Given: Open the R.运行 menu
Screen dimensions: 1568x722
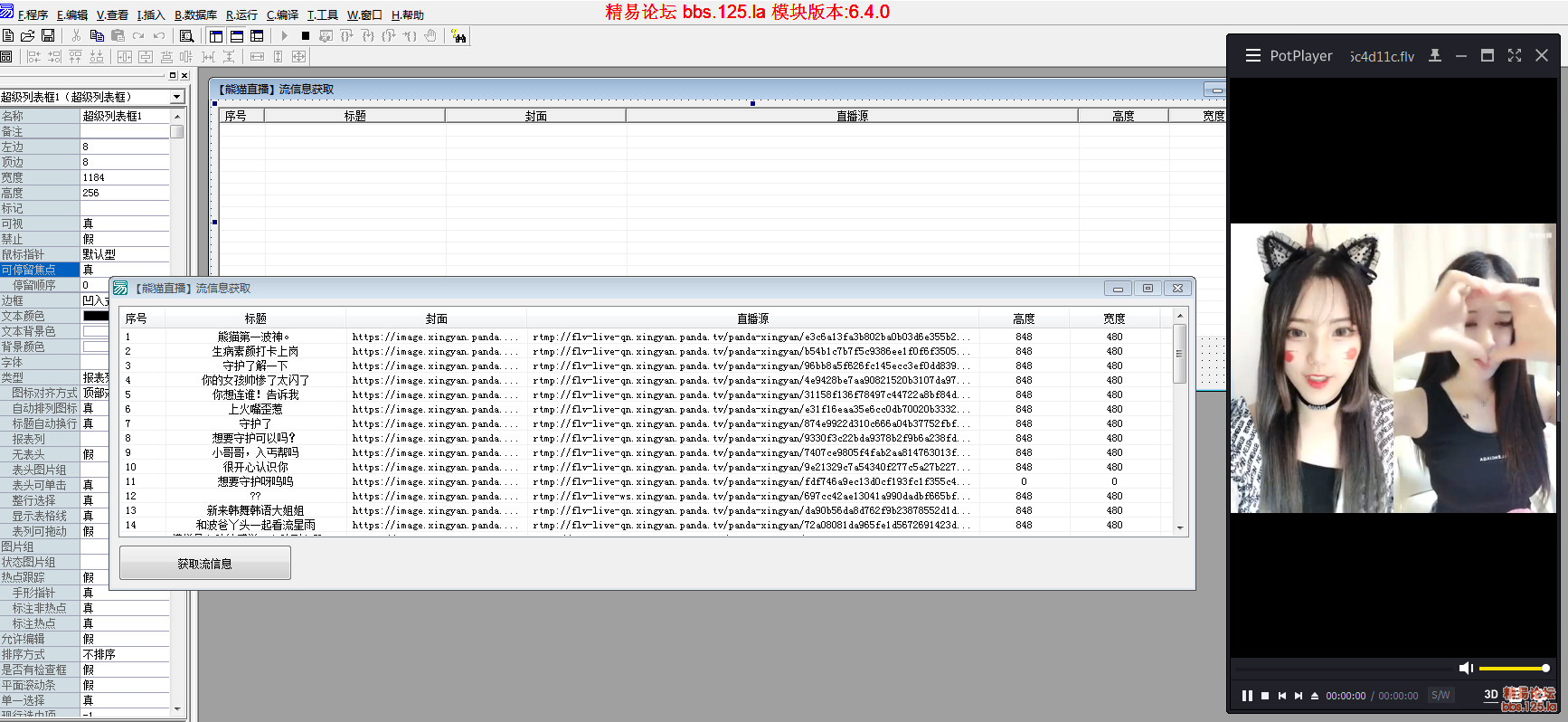Looking at the screenshot, I should point(241,15).
